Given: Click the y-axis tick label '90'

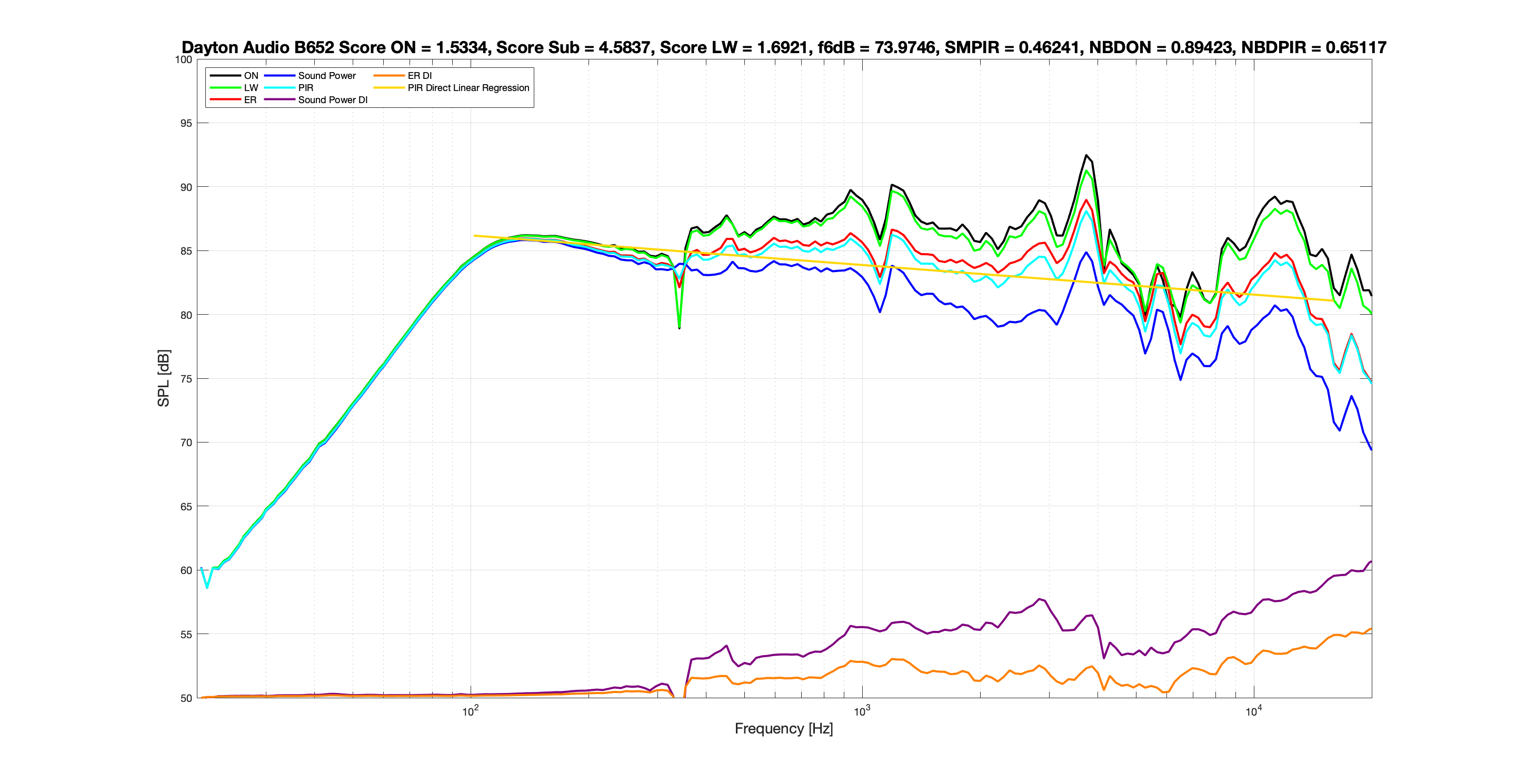Looking at the screenshot, I should tap(186, 187).
